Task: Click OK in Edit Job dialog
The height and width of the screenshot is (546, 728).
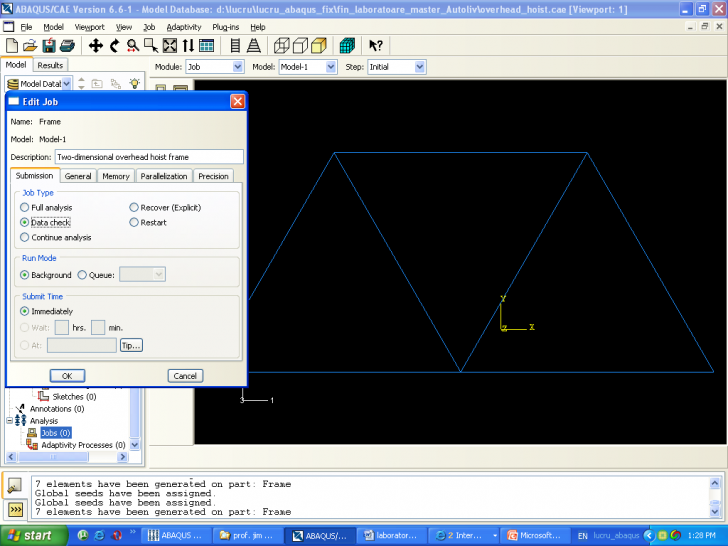Action: [67, 376]
